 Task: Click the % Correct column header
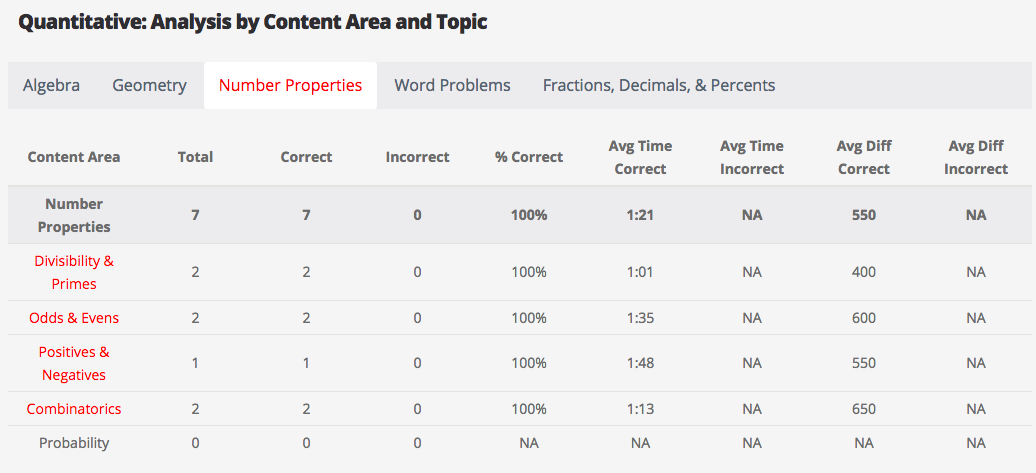(x=529, y=157)
